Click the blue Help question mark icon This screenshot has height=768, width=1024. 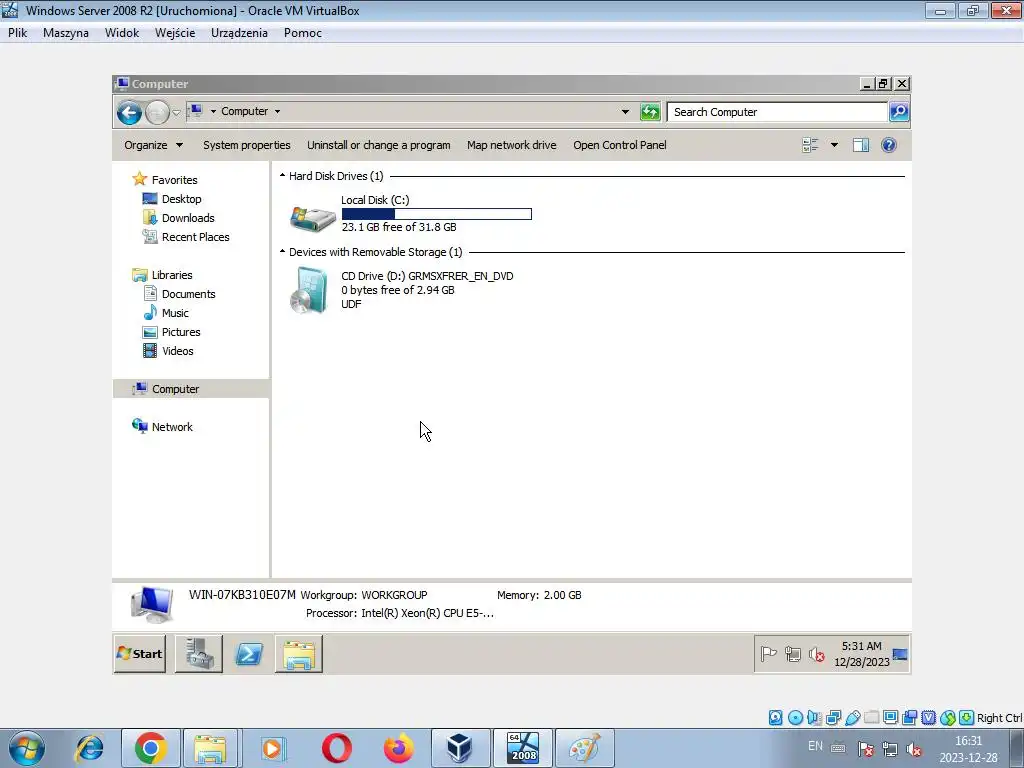tap(888, 145)
